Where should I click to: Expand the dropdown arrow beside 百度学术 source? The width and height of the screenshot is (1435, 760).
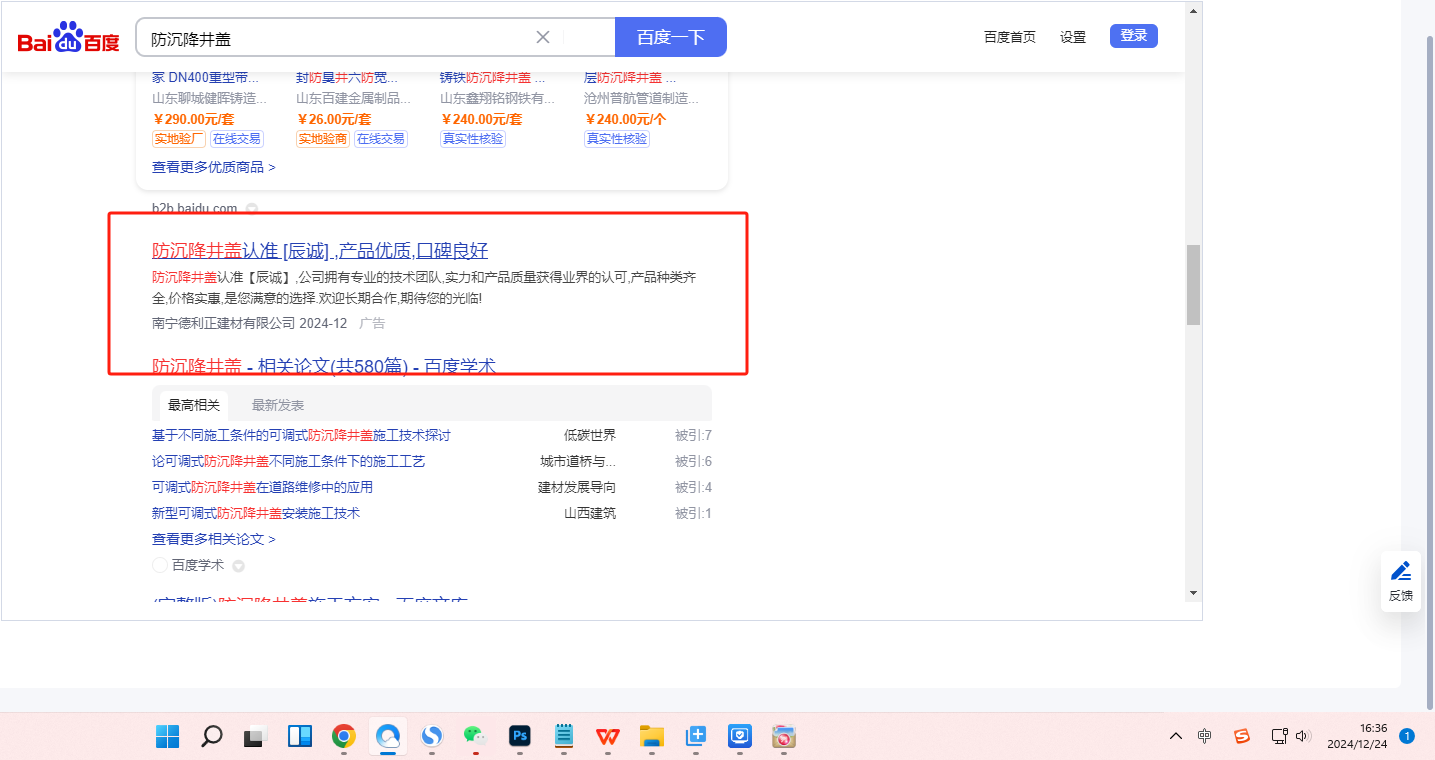238,566
